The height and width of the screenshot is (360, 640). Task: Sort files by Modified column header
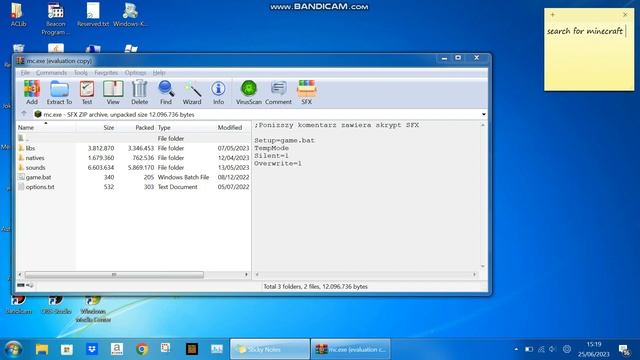coord(233,127)
